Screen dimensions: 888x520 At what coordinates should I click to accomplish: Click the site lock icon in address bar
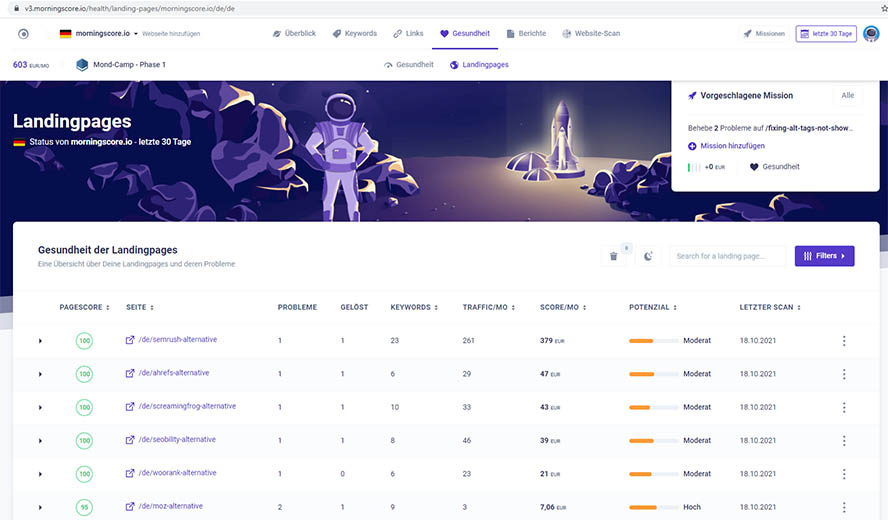pyautogui.click(x=16, y=8)
